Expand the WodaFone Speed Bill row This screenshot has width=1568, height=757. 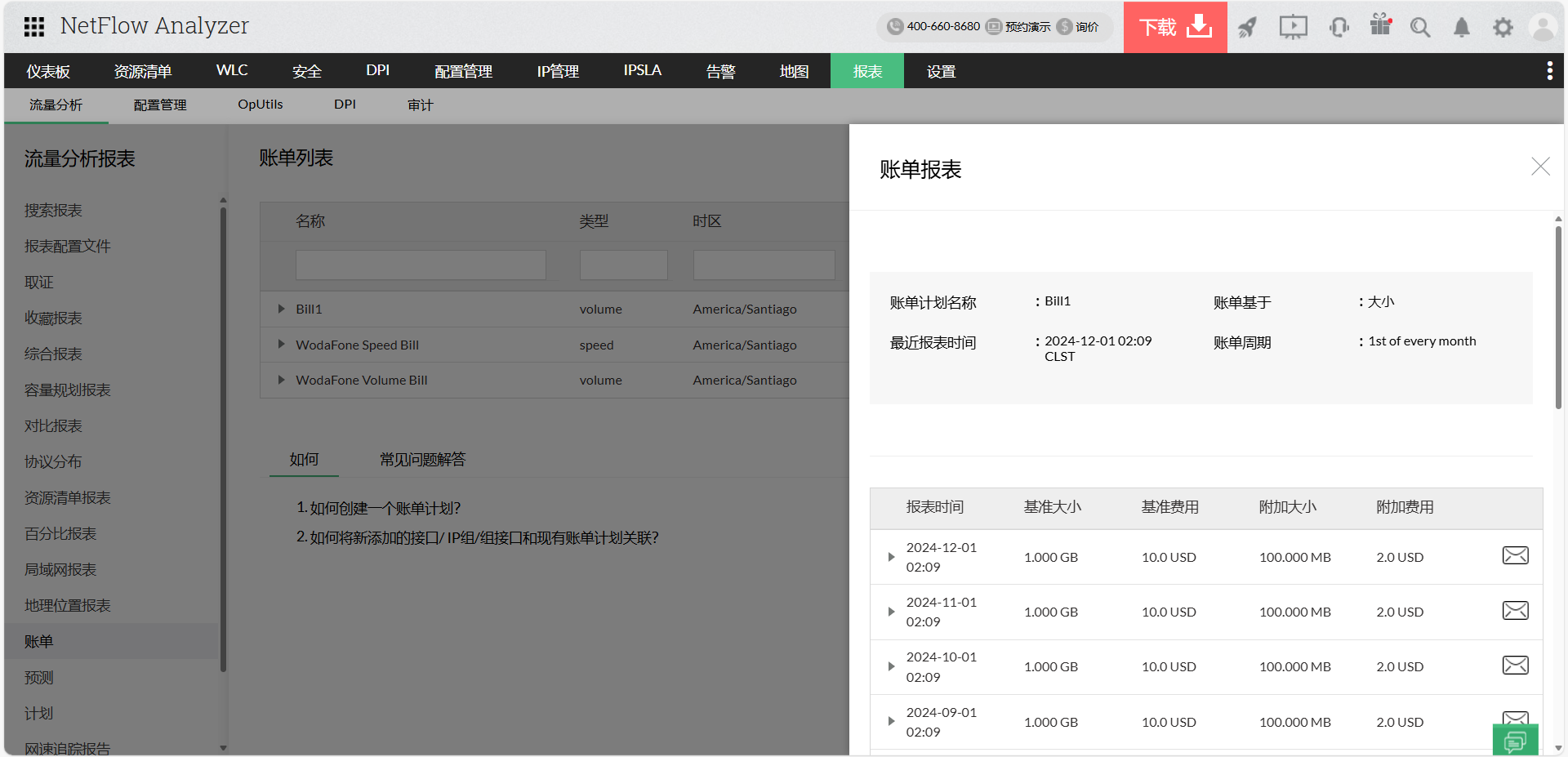point(281,345)
